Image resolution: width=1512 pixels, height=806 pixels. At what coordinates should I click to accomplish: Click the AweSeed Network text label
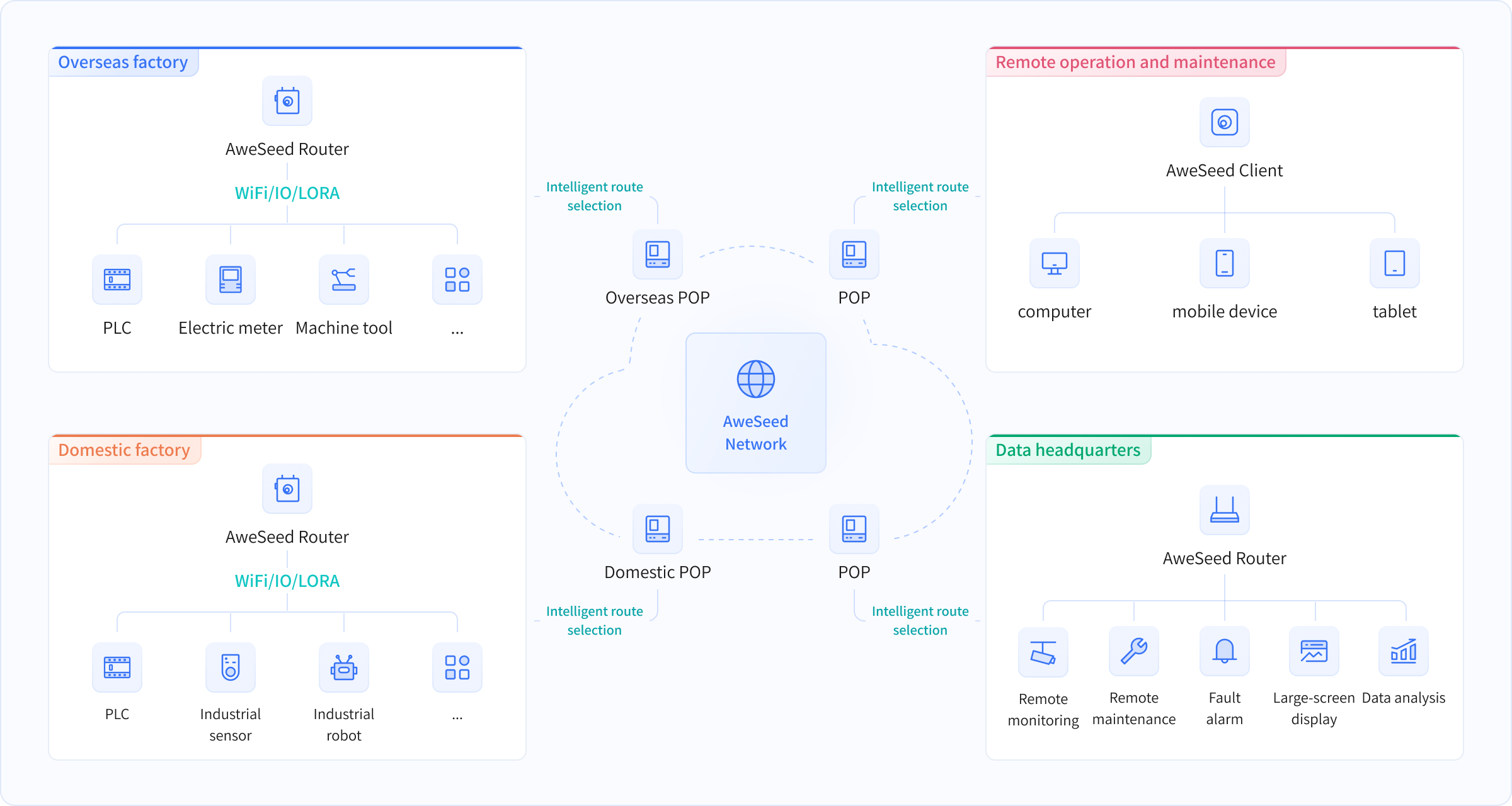point(756,433)
